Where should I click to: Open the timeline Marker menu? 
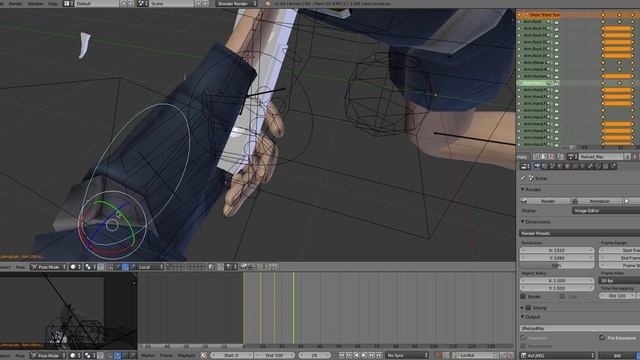[148, 356]
